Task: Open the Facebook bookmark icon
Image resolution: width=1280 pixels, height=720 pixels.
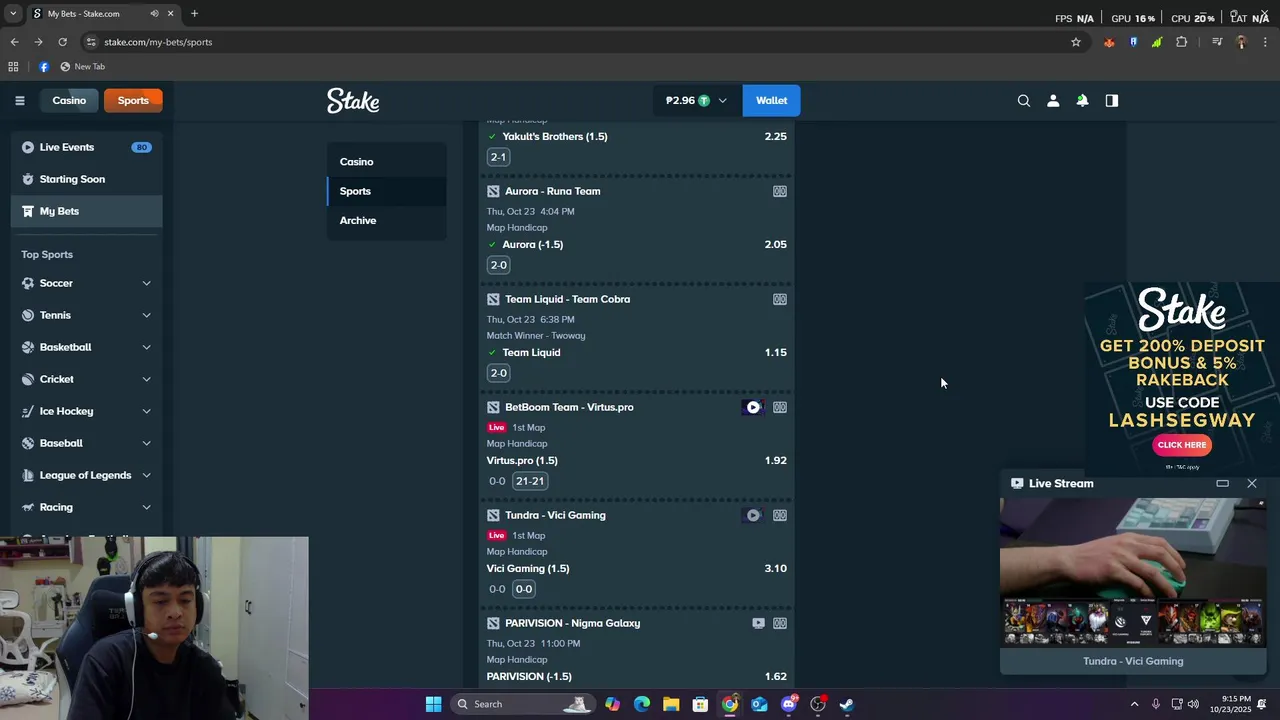Action: [44, 67]
